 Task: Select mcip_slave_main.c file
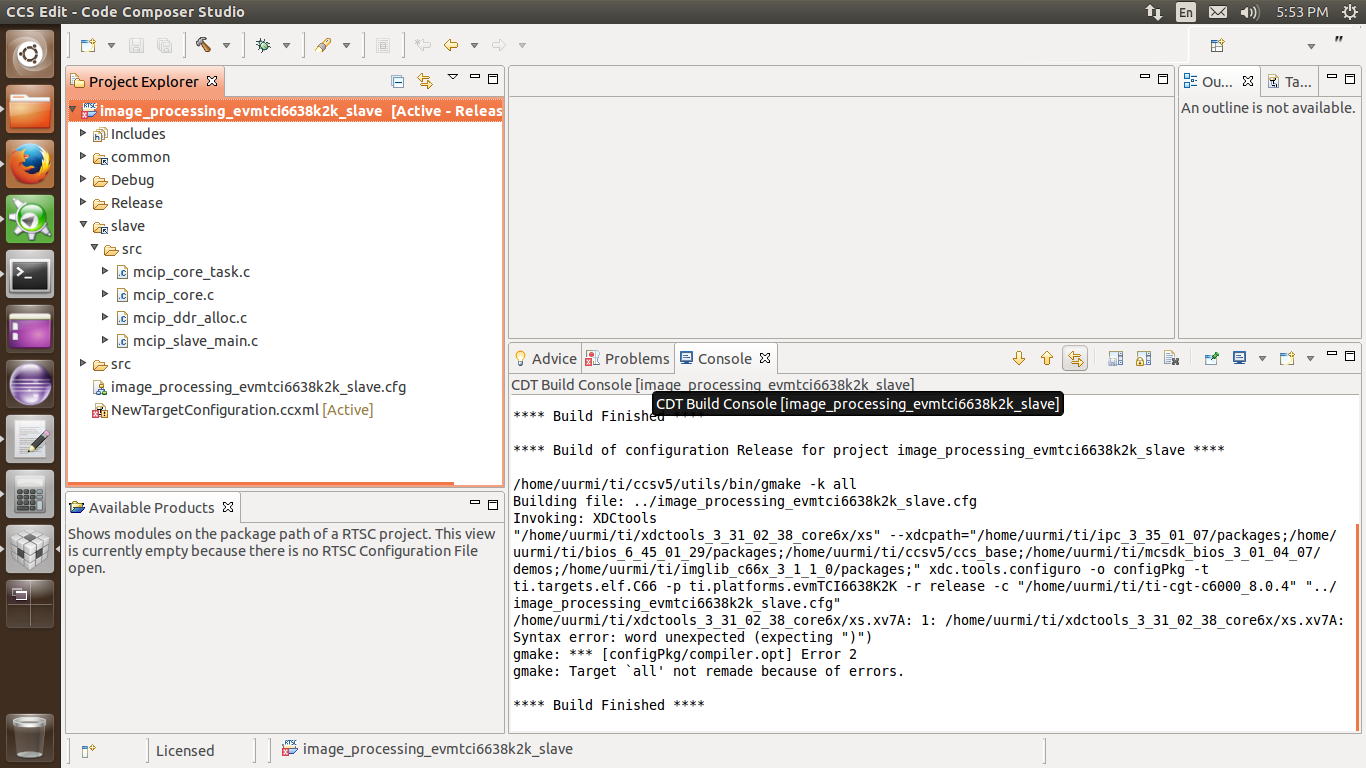(x=195, y=341)
